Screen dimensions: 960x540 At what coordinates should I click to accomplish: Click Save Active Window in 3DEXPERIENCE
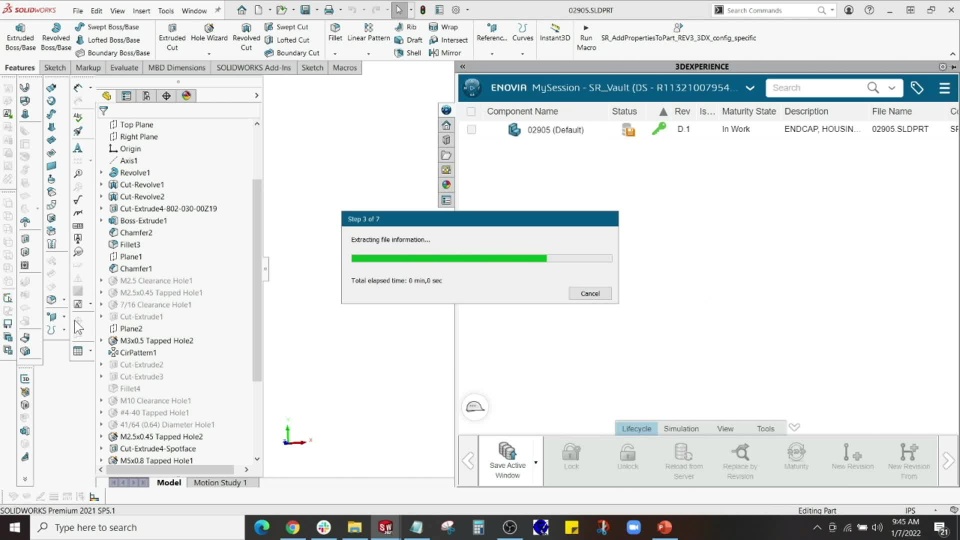(507, 460)
